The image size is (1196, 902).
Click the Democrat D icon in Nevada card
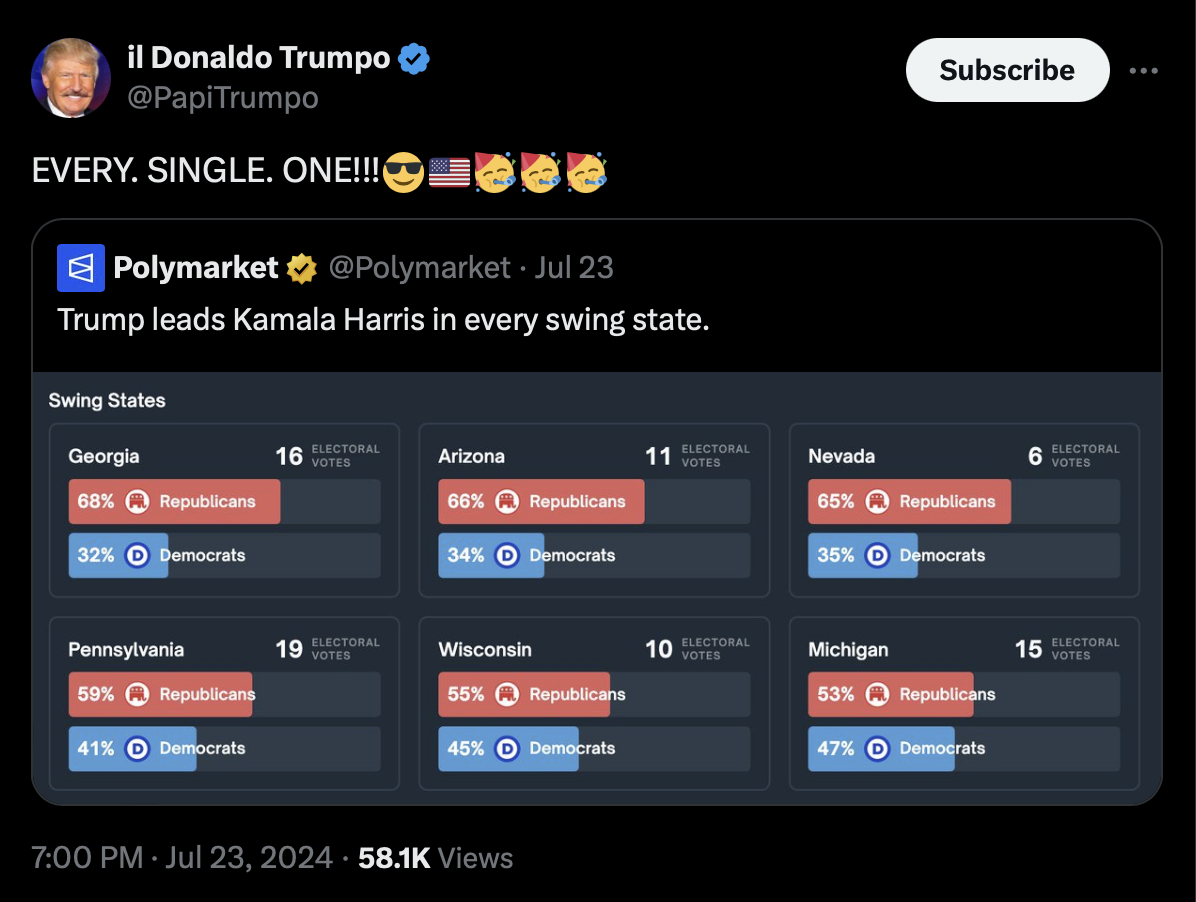pyautogui.click(x=877, y=555)
